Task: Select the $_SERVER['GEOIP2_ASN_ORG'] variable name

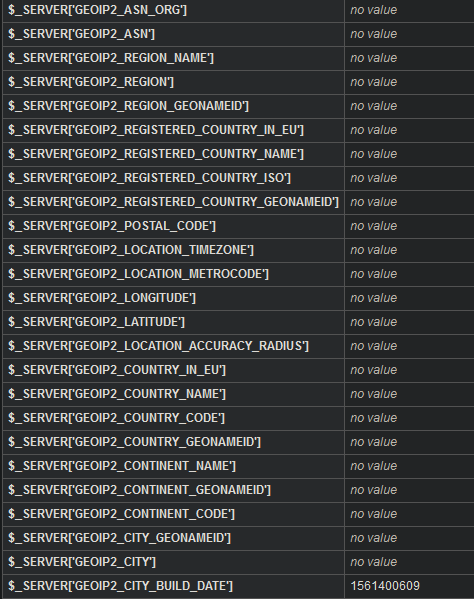Action: [97, 10]
